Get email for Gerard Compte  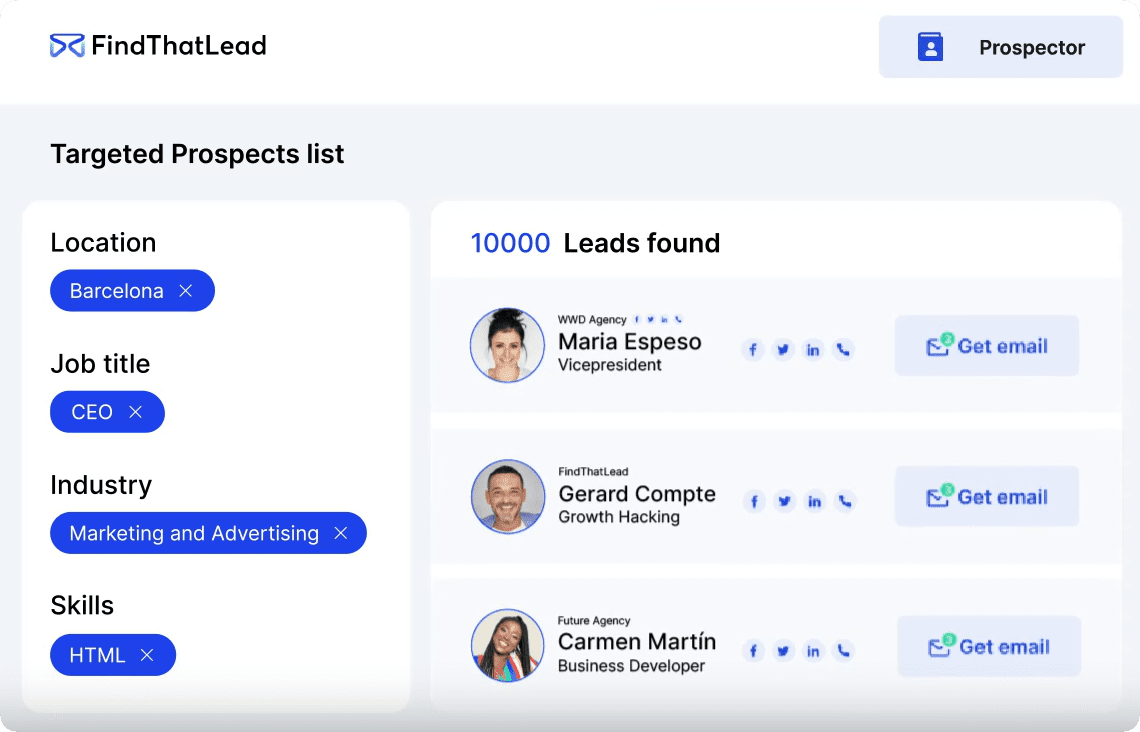[986, 497]
